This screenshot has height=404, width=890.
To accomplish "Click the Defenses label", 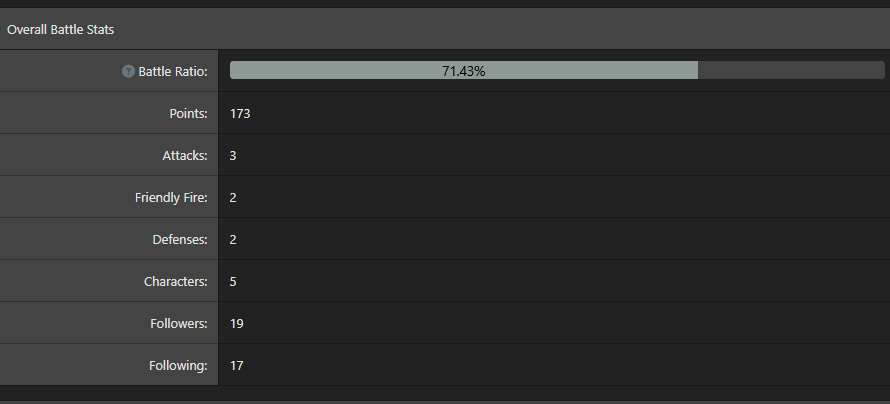I will point(180,240).
